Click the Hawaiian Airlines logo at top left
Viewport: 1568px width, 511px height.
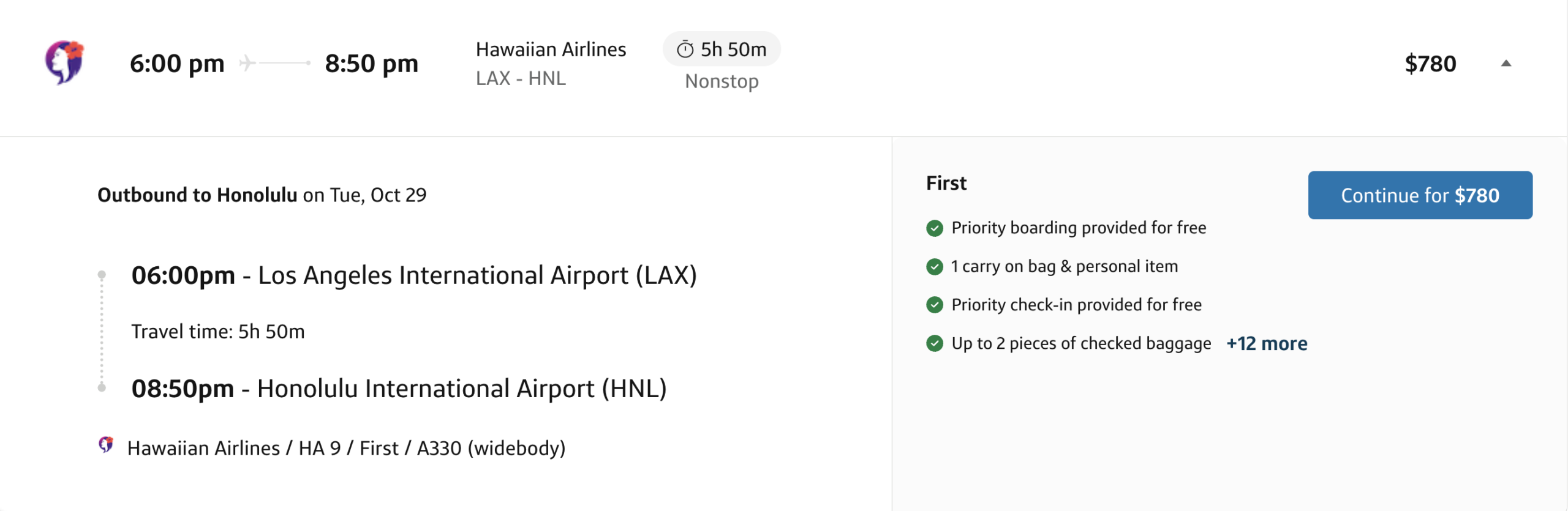(63, 63)
